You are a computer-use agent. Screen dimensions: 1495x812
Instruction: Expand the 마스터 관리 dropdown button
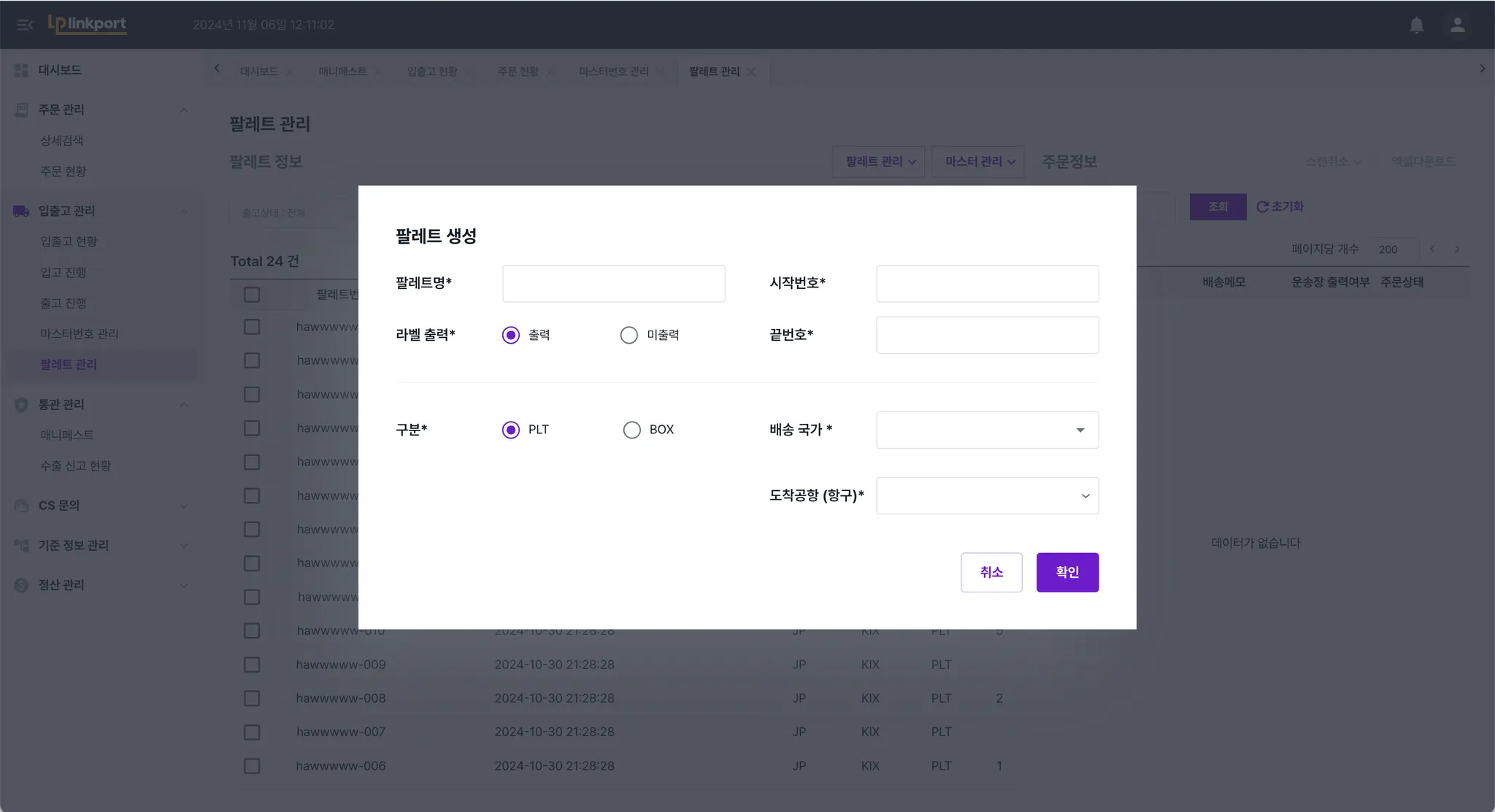click(978, 161)
